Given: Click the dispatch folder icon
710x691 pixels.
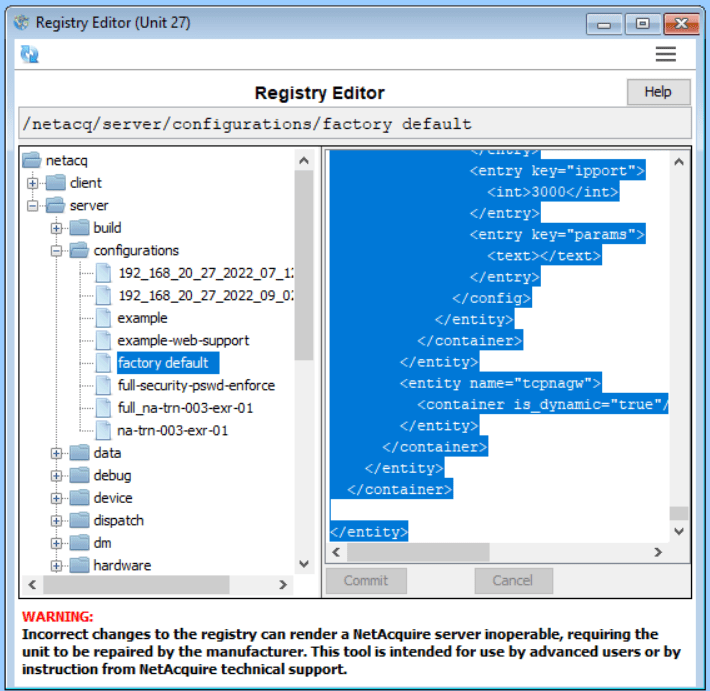Looking at the screenshot, I should (79, 520).
